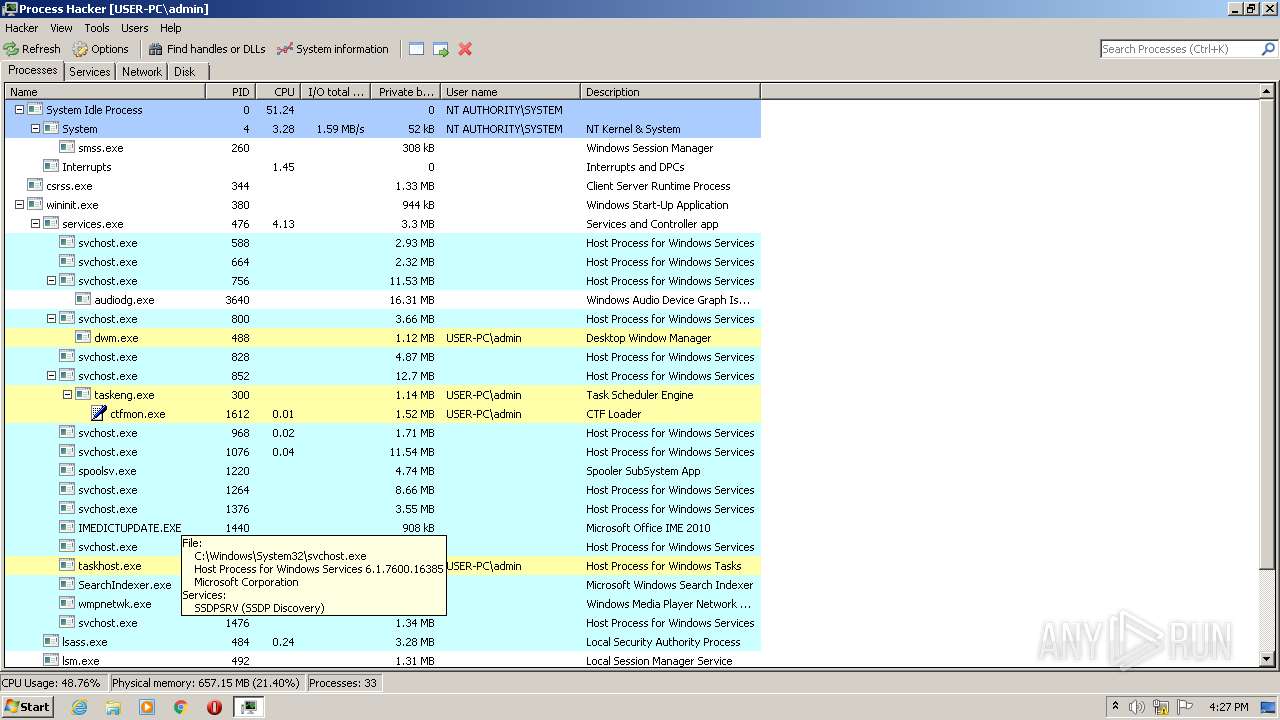
Task: Collapse the System process node
Action: click(35, 129)
